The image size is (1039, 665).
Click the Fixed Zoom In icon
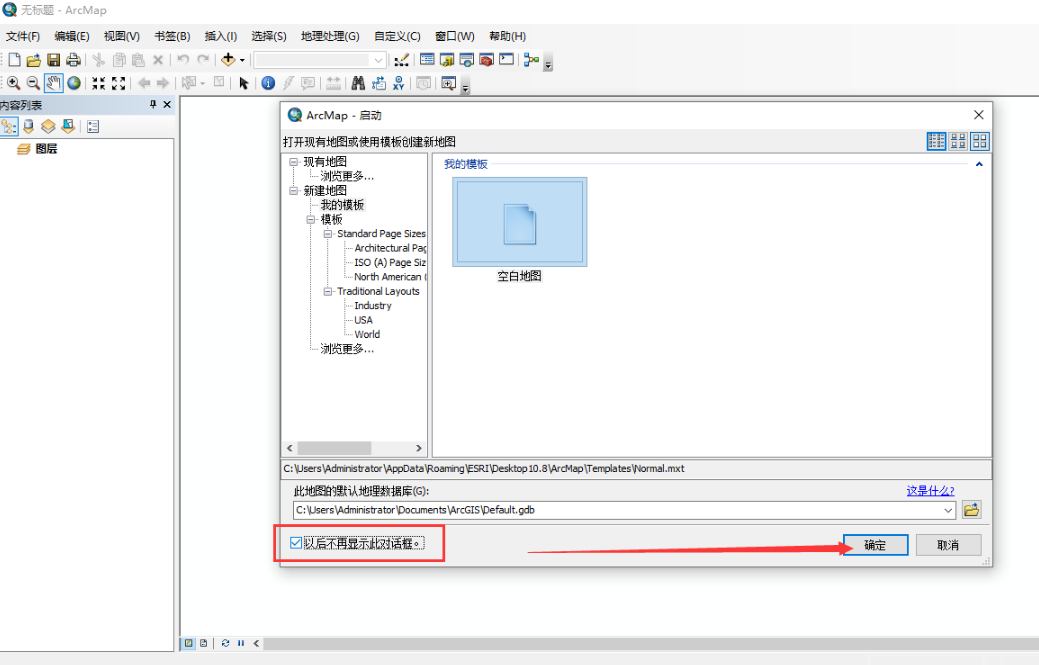(x=99, y=83)
